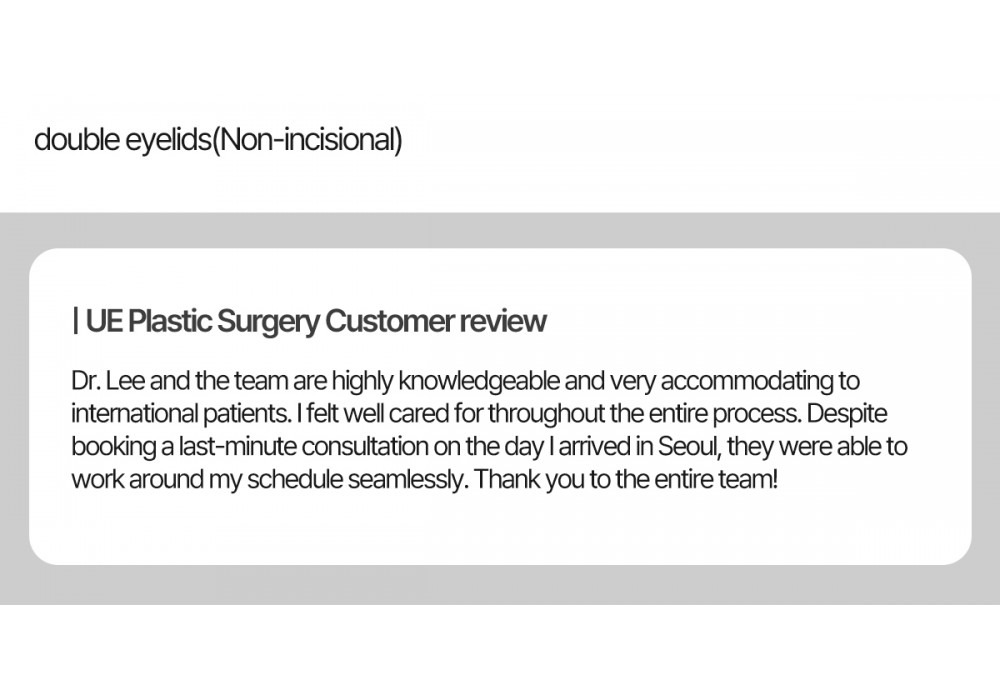The height and width of the screenshot is (700, 1000).
Task: Click '(Non-incisional)' in the top heading
Action: pos(306,140)
